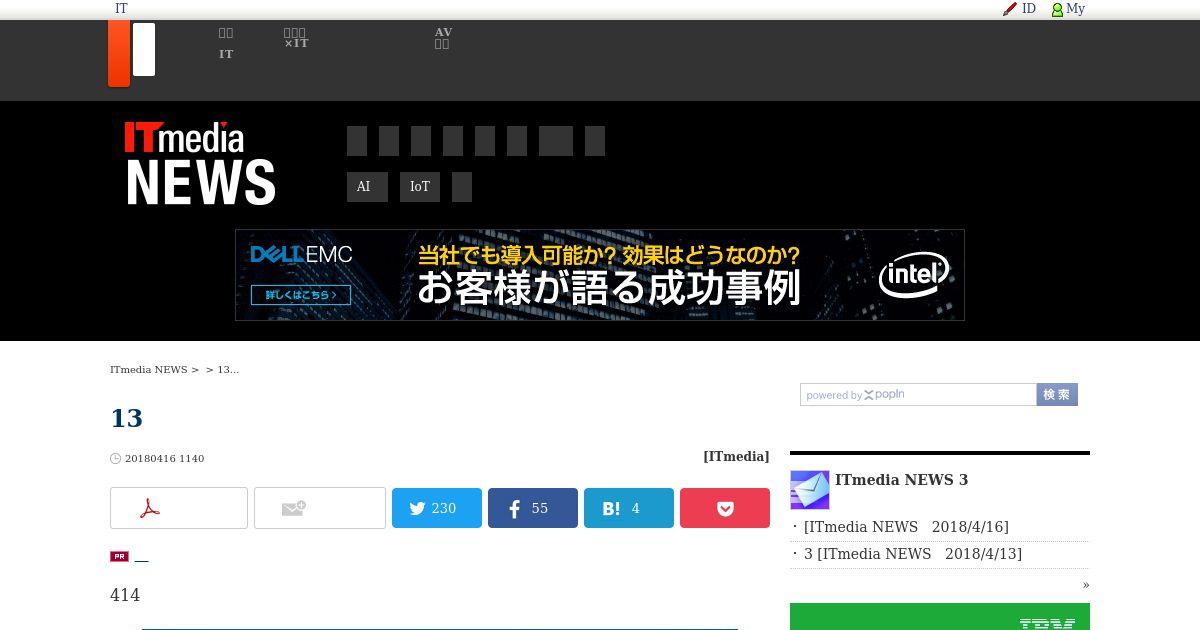Click the 詳しくはこちら button in Dell ad
The width and height of the screenshot is (1200, 630).
pos(301,295)
